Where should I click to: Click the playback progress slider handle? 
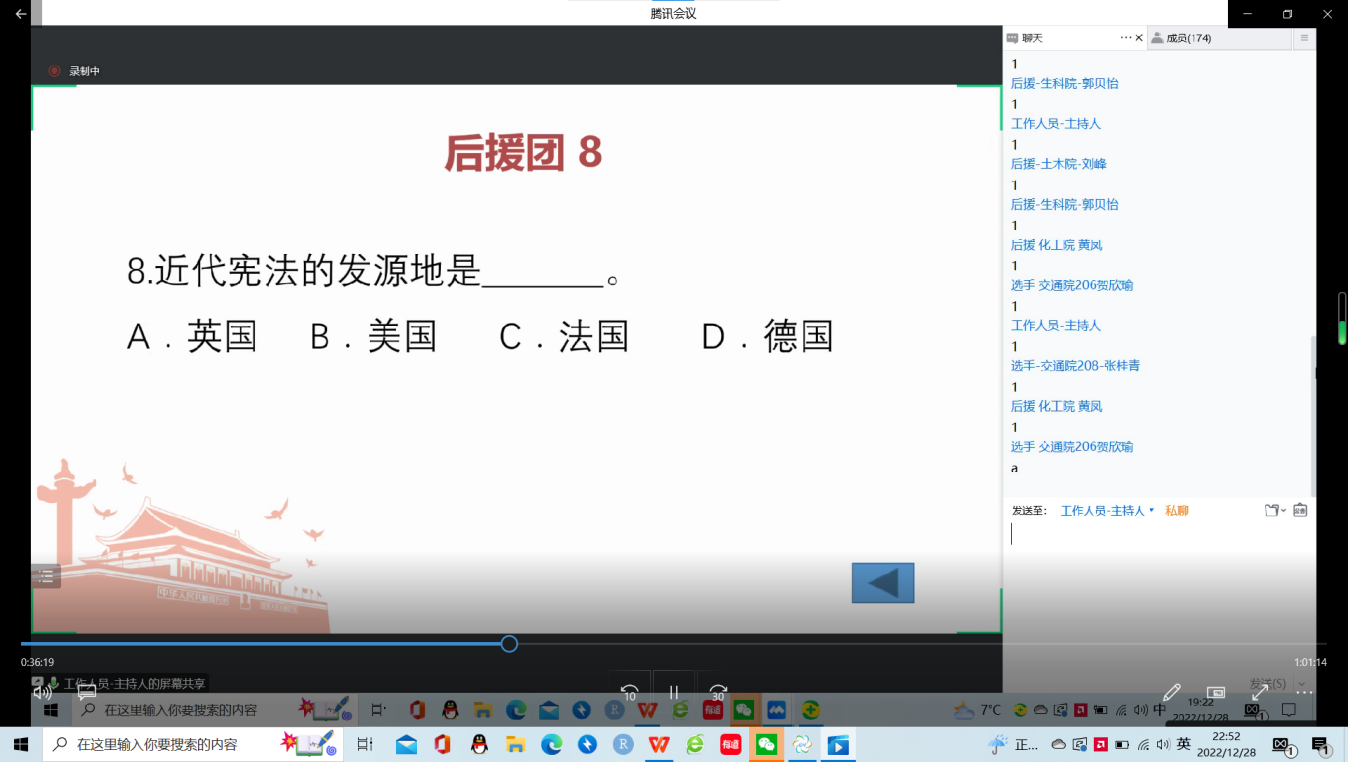coord(509,644)
